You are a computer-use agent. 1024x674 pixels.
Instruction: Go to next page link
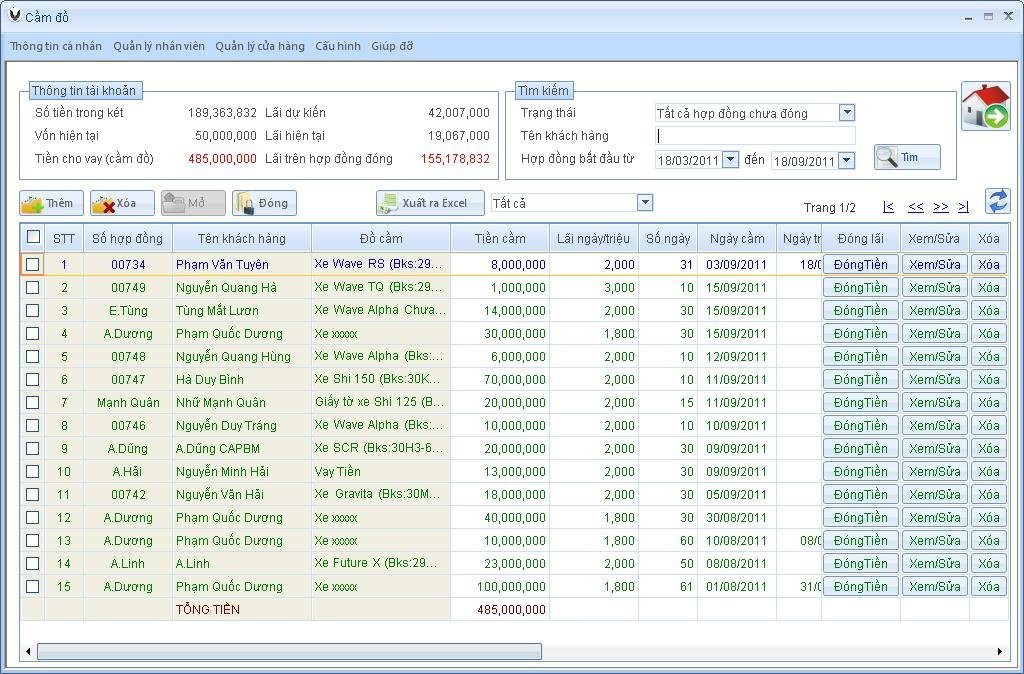(940, 207)
